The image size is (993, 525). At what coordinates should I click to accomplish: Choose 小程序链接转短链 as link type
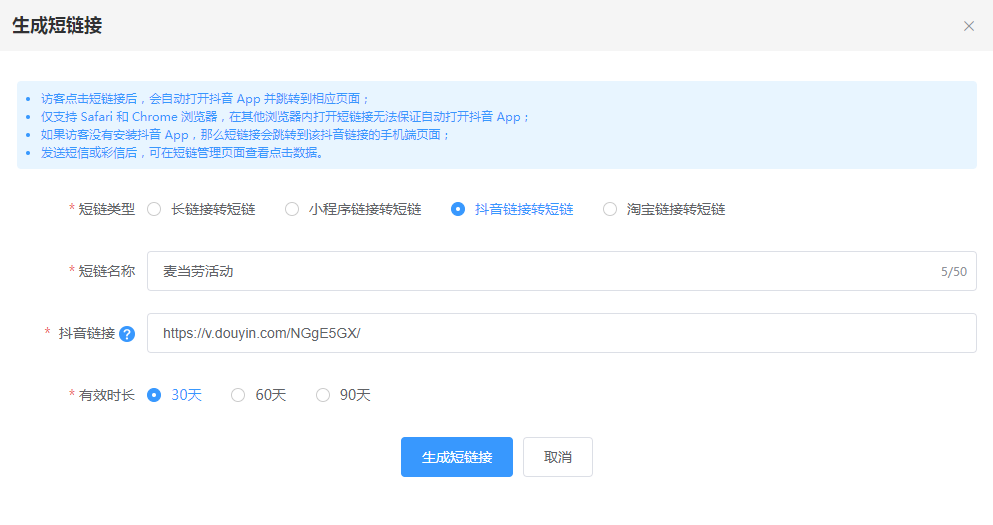(x=292, y=209)
